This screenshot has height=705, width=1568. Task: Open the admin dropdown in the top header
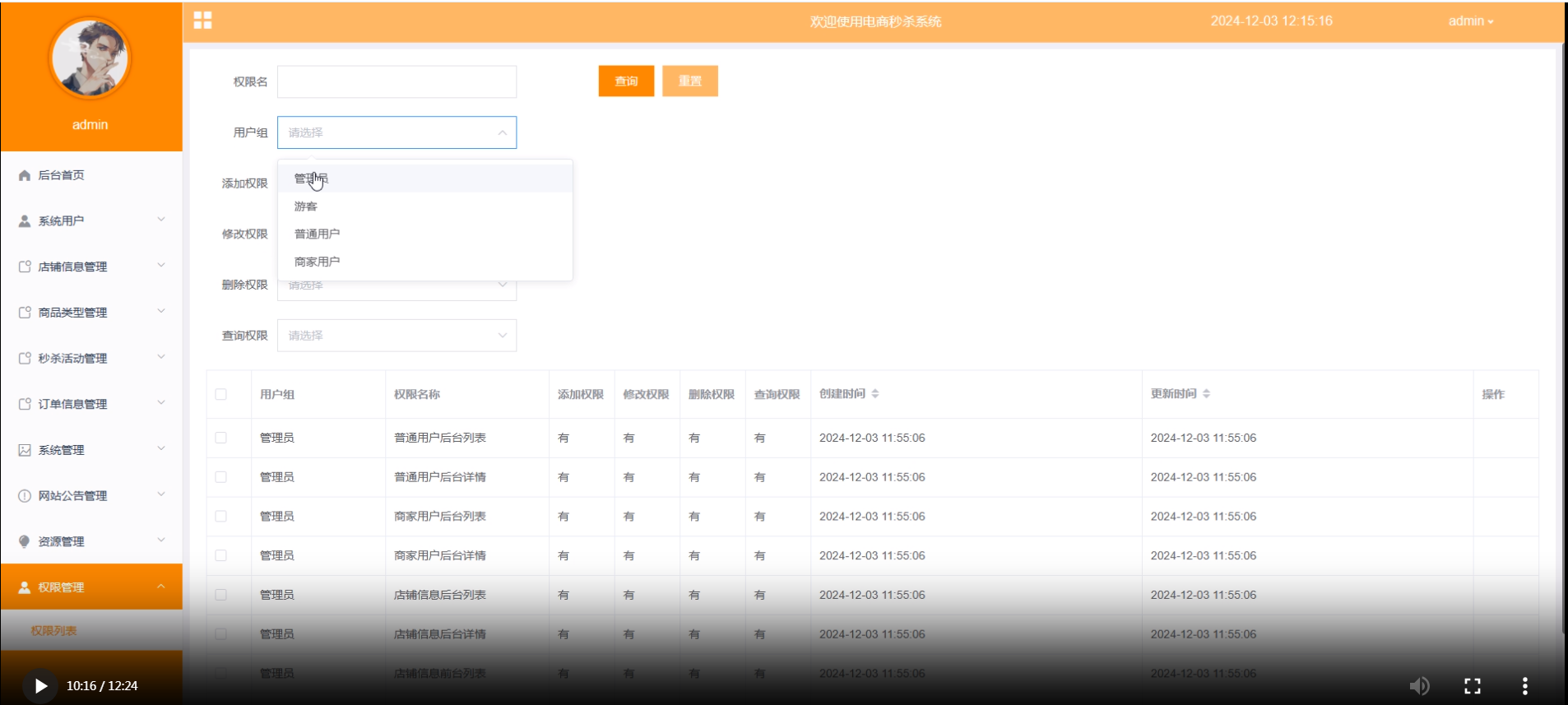coord(1471,21)
